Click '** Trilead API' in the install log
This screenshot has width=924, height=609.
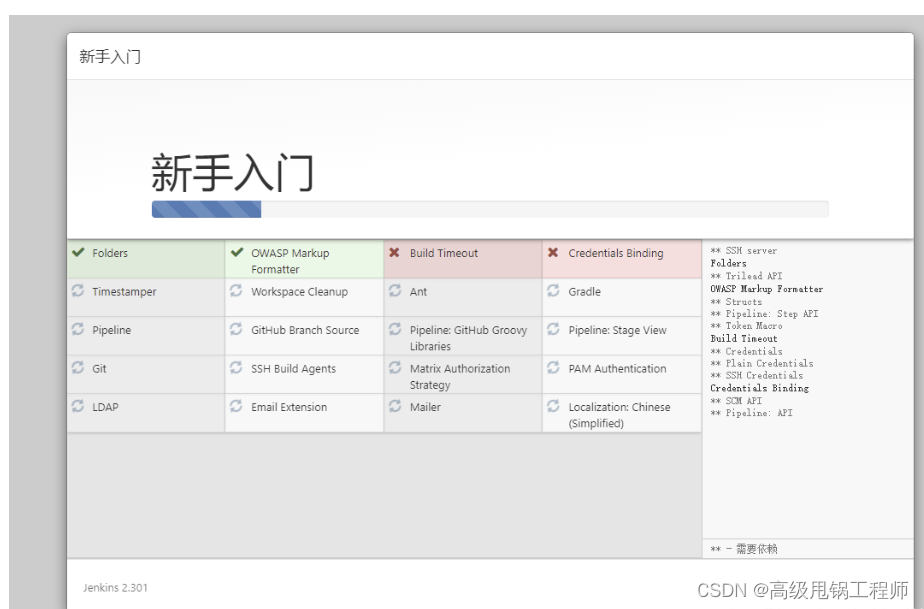coord(746,276)
